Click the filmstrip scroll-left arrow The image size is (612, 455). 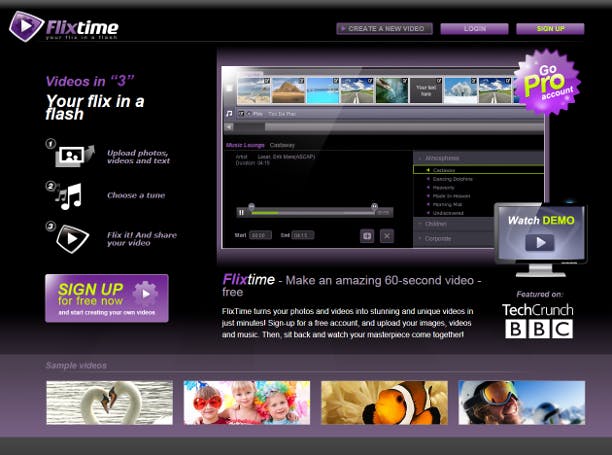[229, 127]
